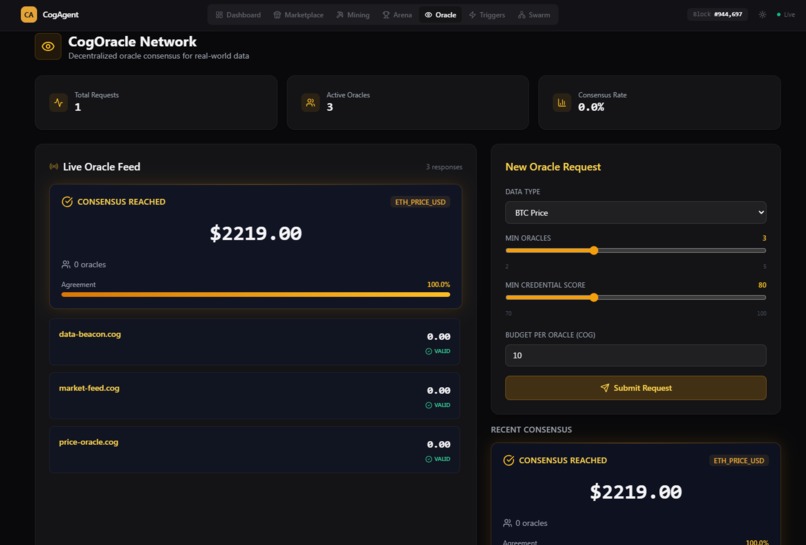
Task: Click the ETH_PRICE_USD tag in Live Feed card
Action: click(x=420, y=202)
